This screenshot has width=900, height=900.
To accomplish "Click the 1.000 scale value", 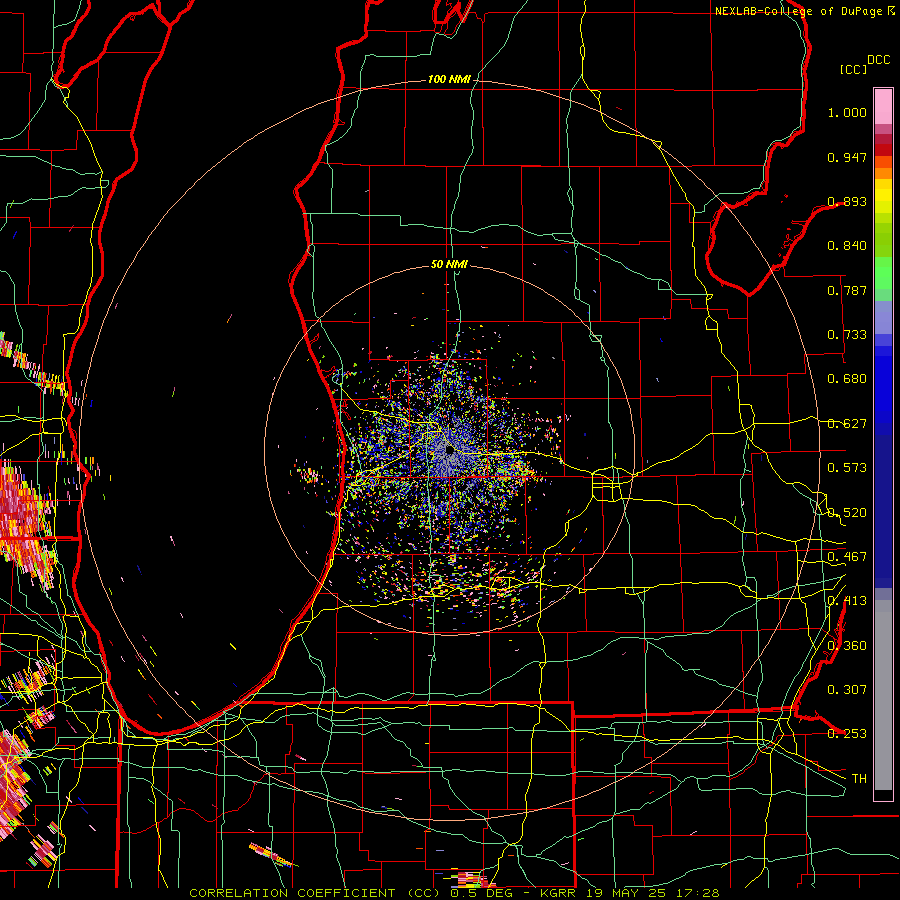I will click(x=847, y=112).
